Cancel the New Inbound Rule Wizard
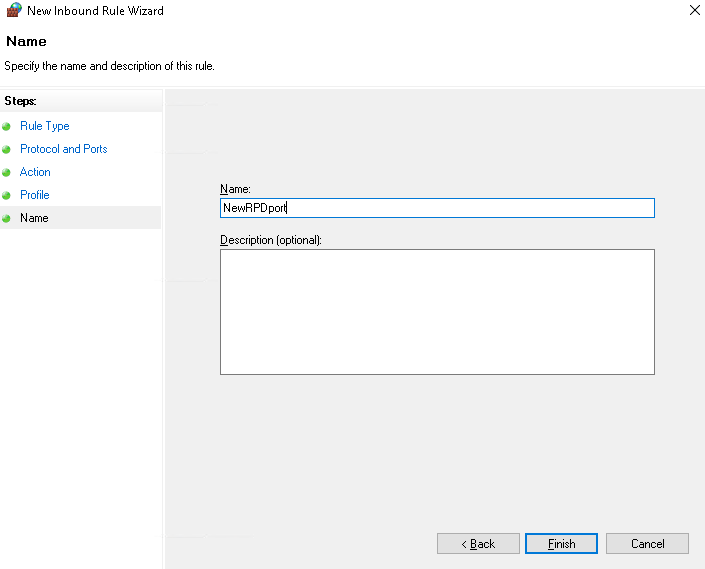The height and width of the screenshot is (569, 705). [x=647, y=544]
